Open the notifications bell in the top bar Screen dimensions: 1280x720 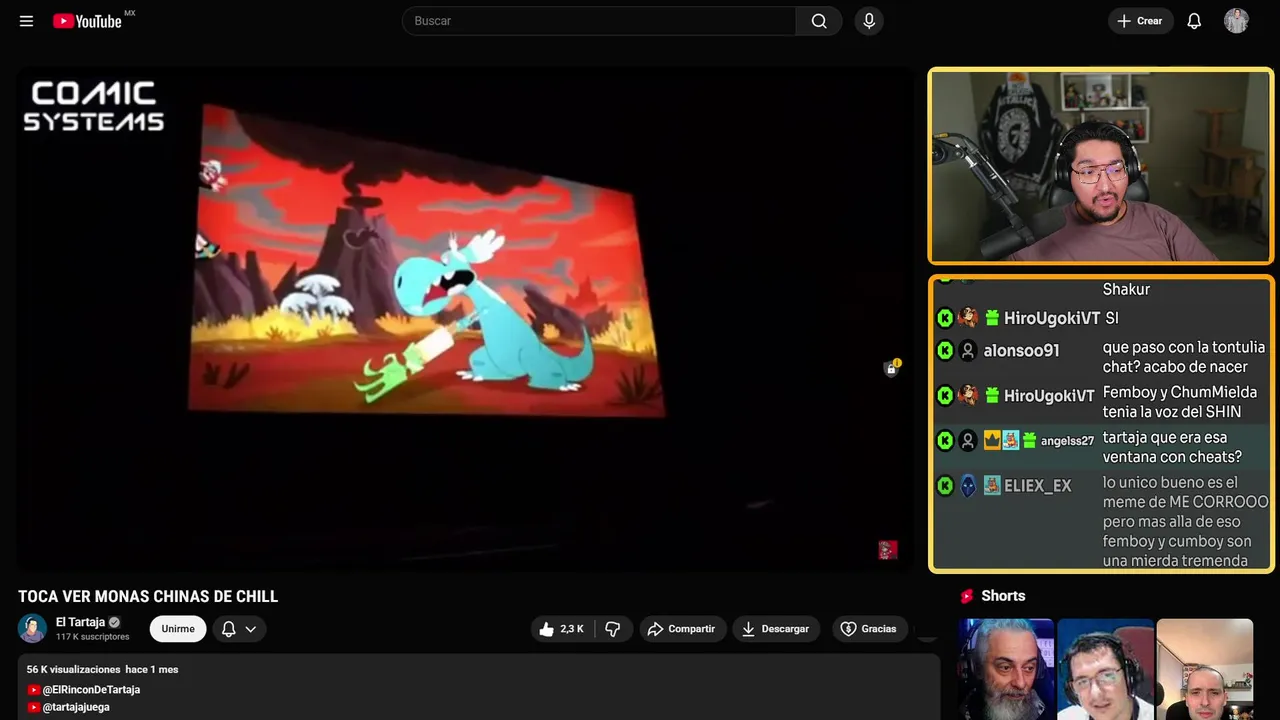click(x=1194, y=21)
